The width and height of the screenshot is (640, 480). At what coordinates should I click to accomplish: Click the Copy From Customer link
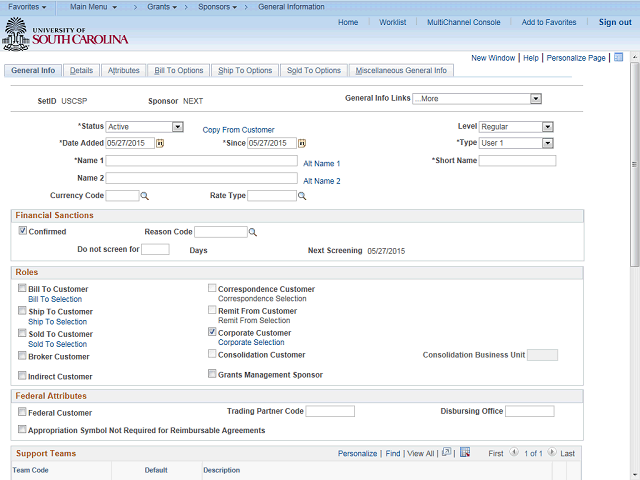pos(238,130)
